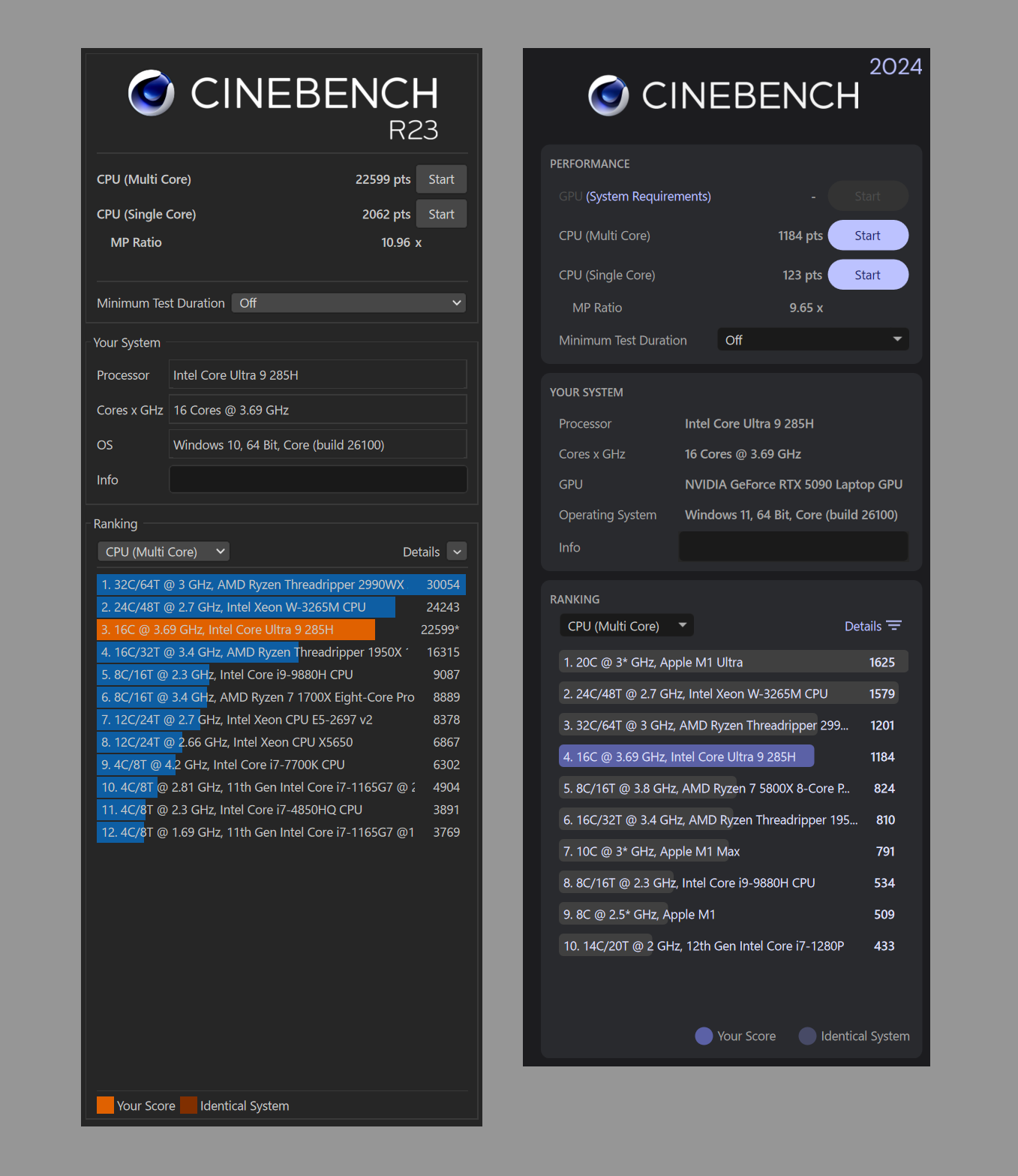Select Cinebench 2024 row 8C Apple M1
Screen dimensions: 1018x1176
[734, 914]
